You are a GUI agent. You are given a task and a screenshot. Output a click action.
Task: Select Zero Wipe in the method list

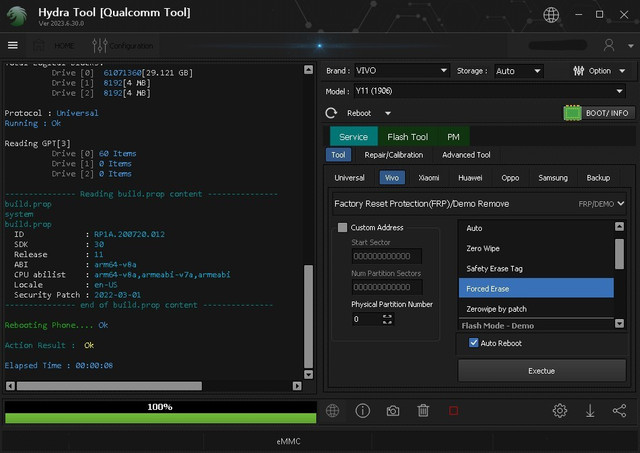pyautogui.click(x=536, y=248)
